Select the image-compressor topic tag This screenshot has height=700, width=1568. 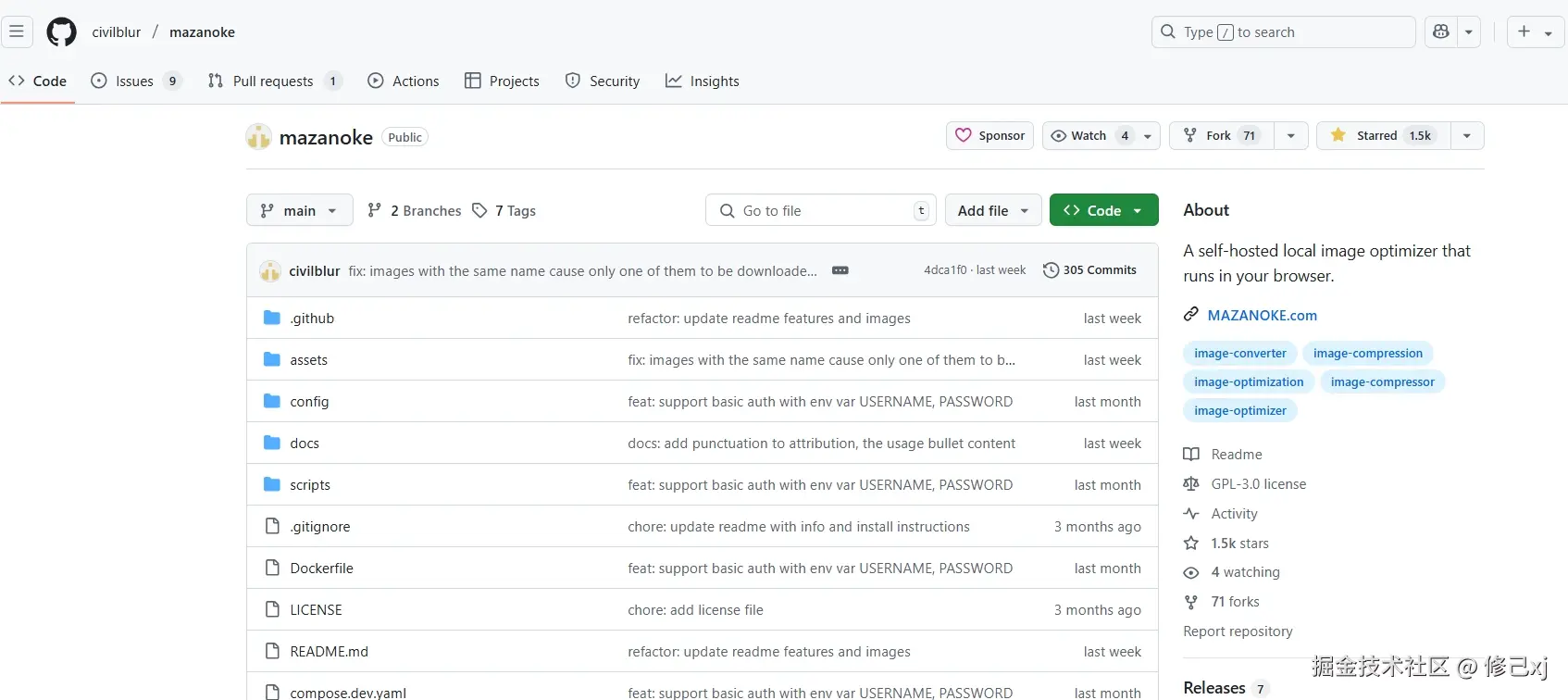point(1382,381)
